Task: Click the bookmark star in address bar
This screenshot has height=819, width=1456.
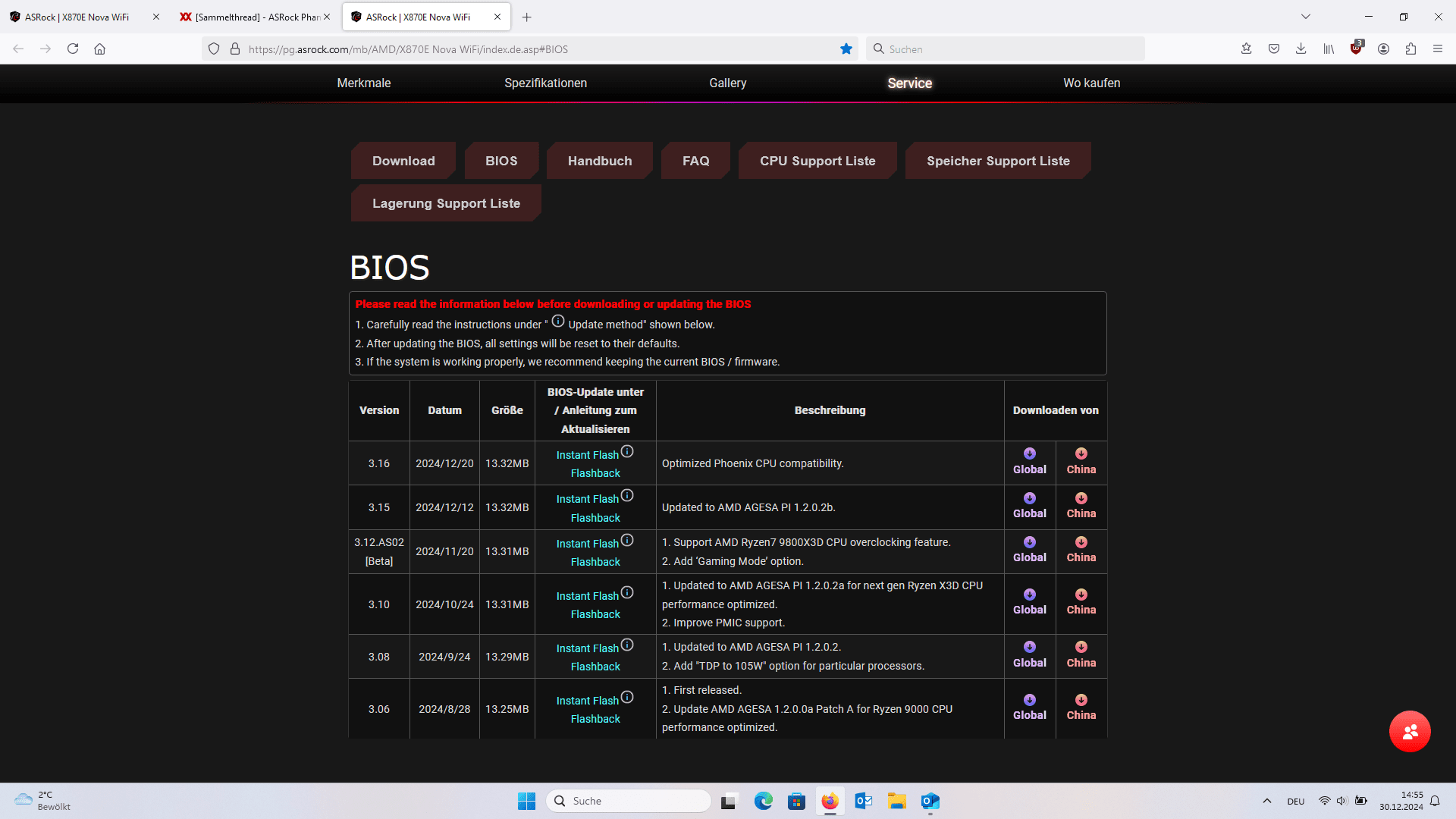Action: coord(846,49)
